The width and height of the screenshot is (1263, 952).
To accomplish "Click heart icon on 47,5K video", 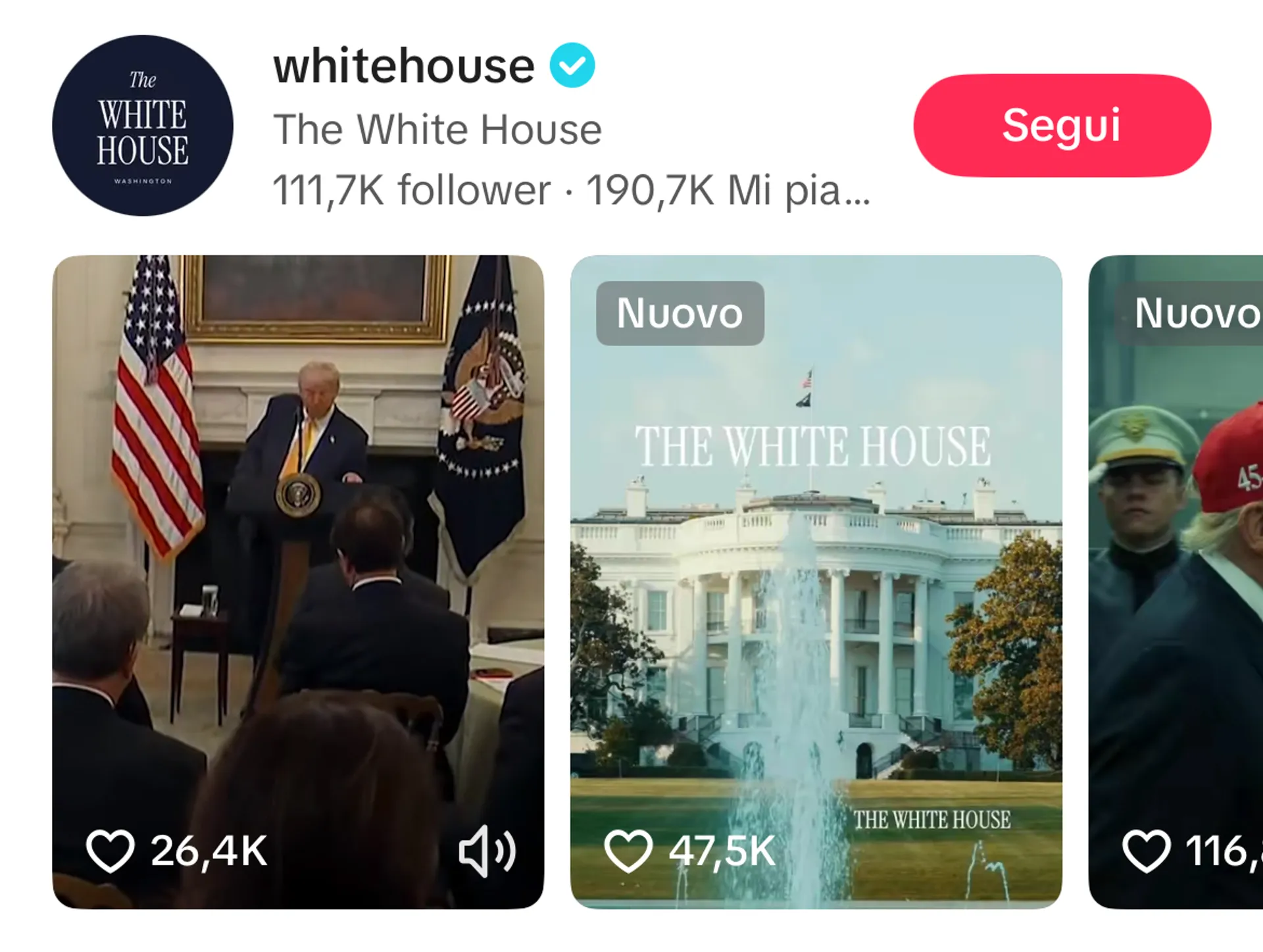I will tap(628, 851).
